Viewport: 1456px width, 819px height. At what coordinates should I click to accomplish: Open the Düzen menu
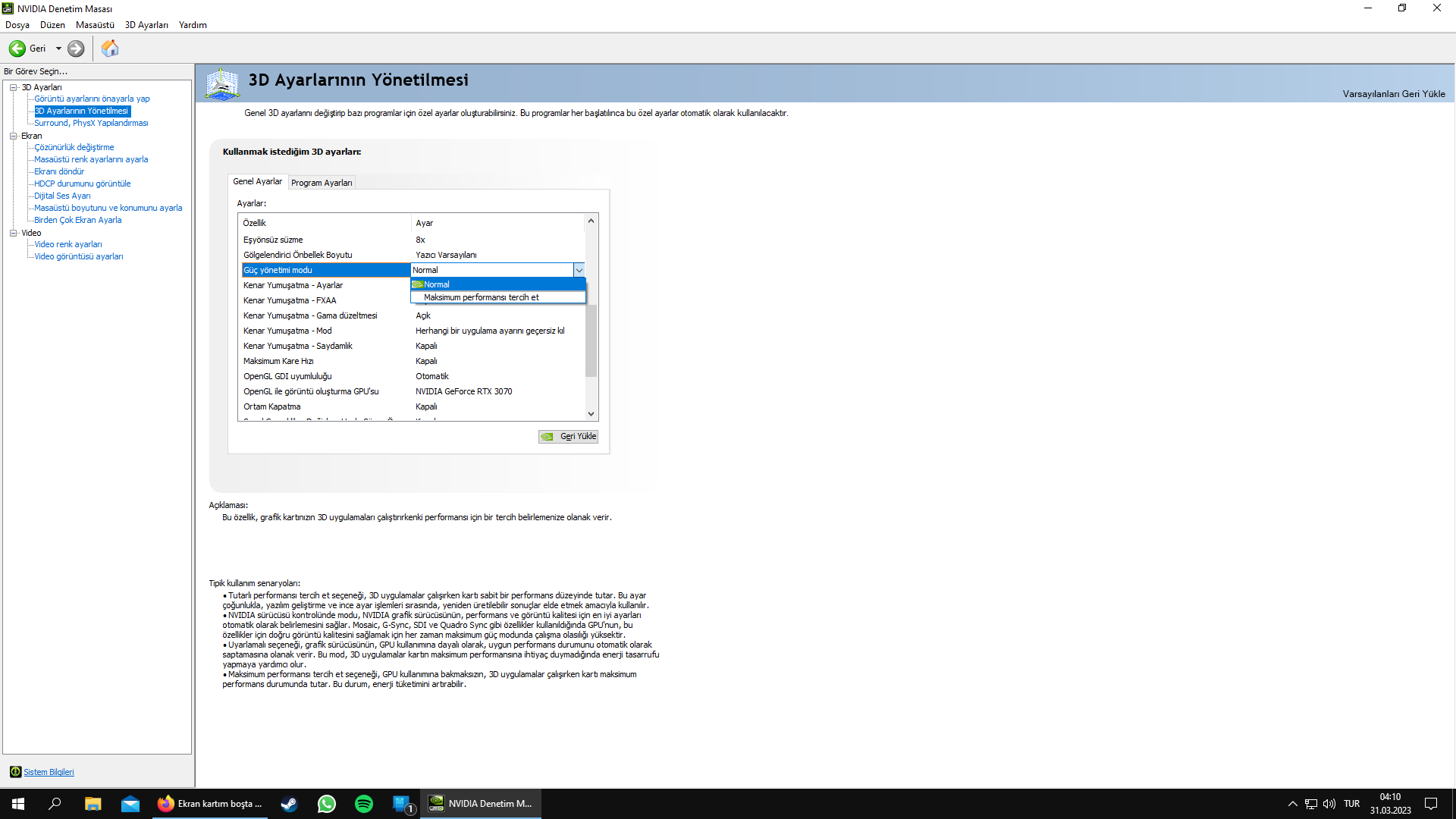coord(52,25)
